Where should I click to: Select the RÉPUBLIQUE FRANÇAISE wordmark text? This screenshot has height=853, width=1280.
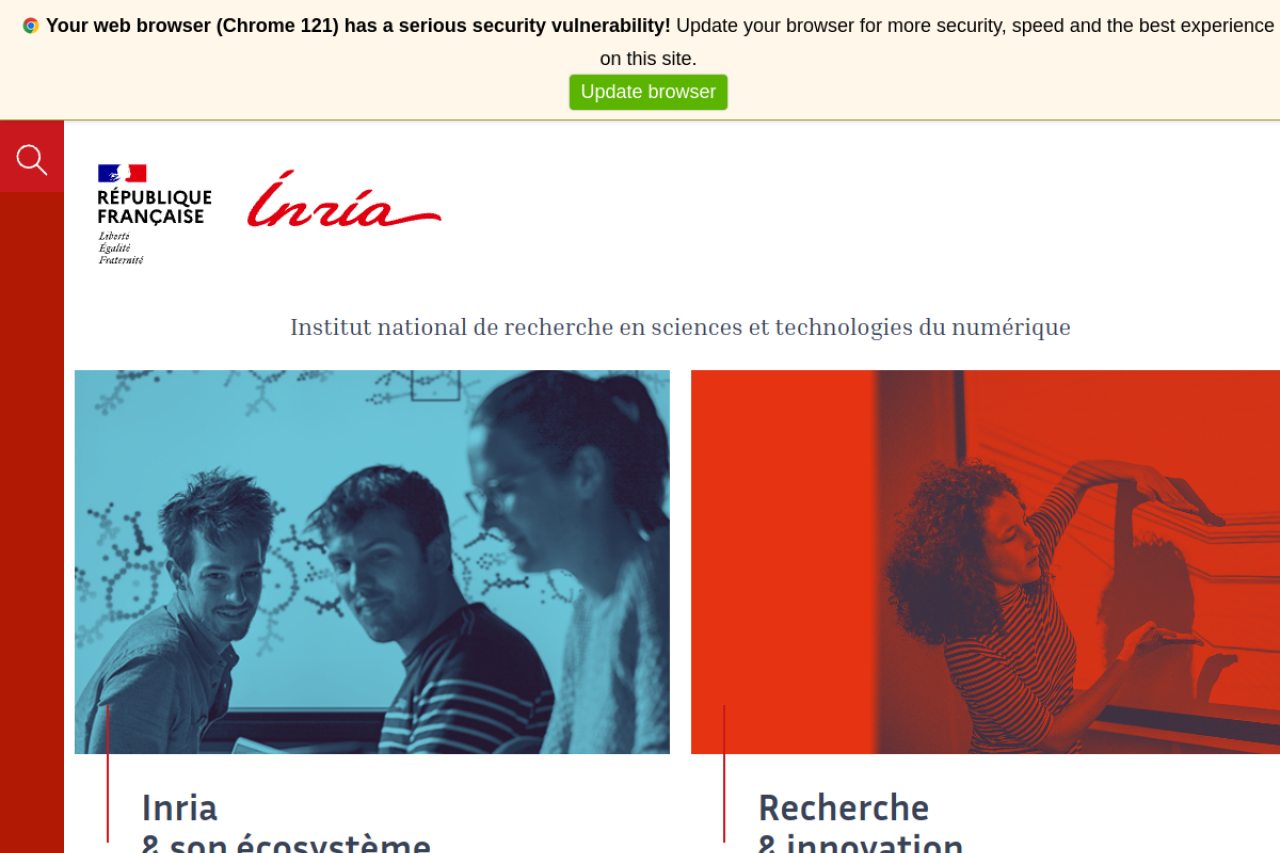tap(155, 207)
